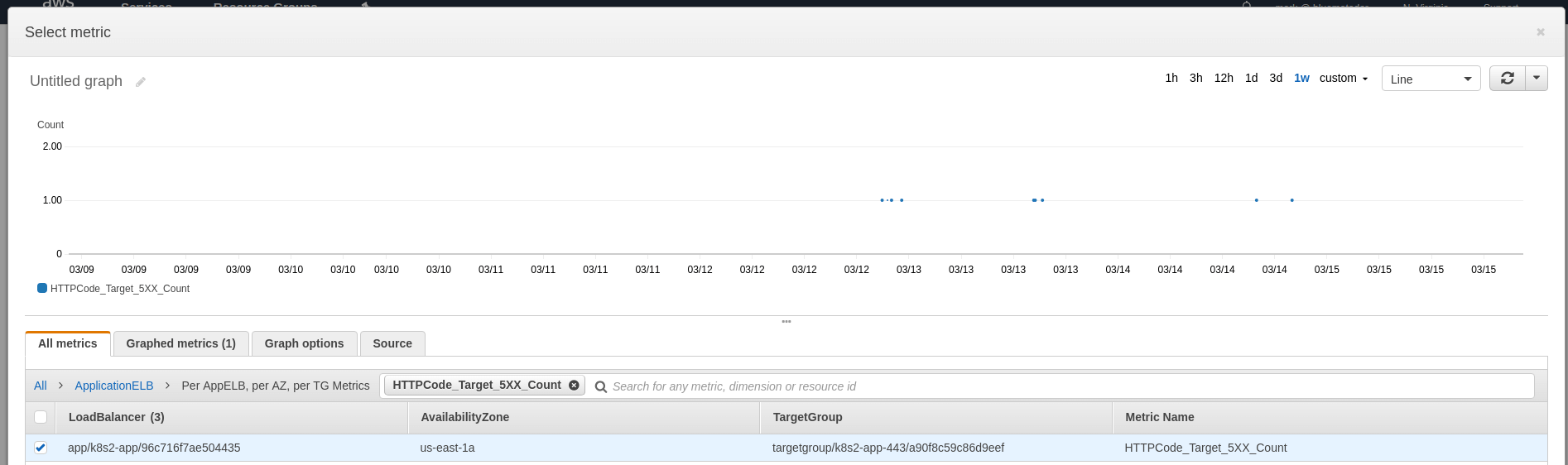Open the custom time range dropdown
Screen dimensions: 1568x465
[x=1343, y=78]
